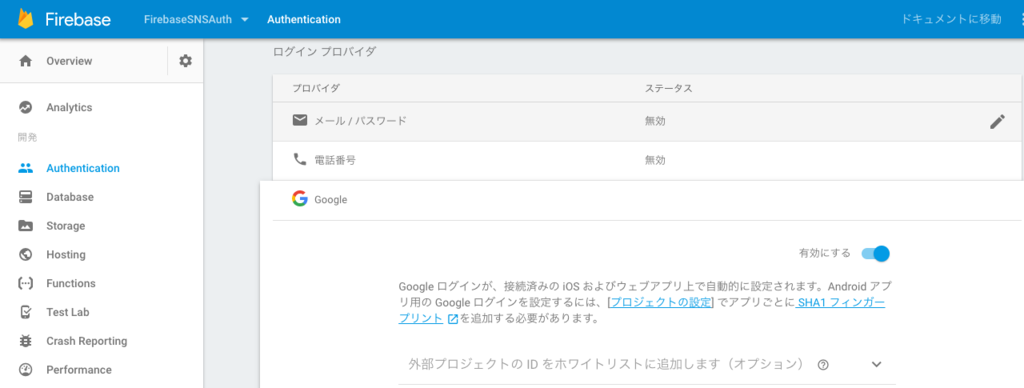This screenshot has height=388, width=1024.
Task: Click the 無効 status of メール / パスワード
Action: point(655,121)
